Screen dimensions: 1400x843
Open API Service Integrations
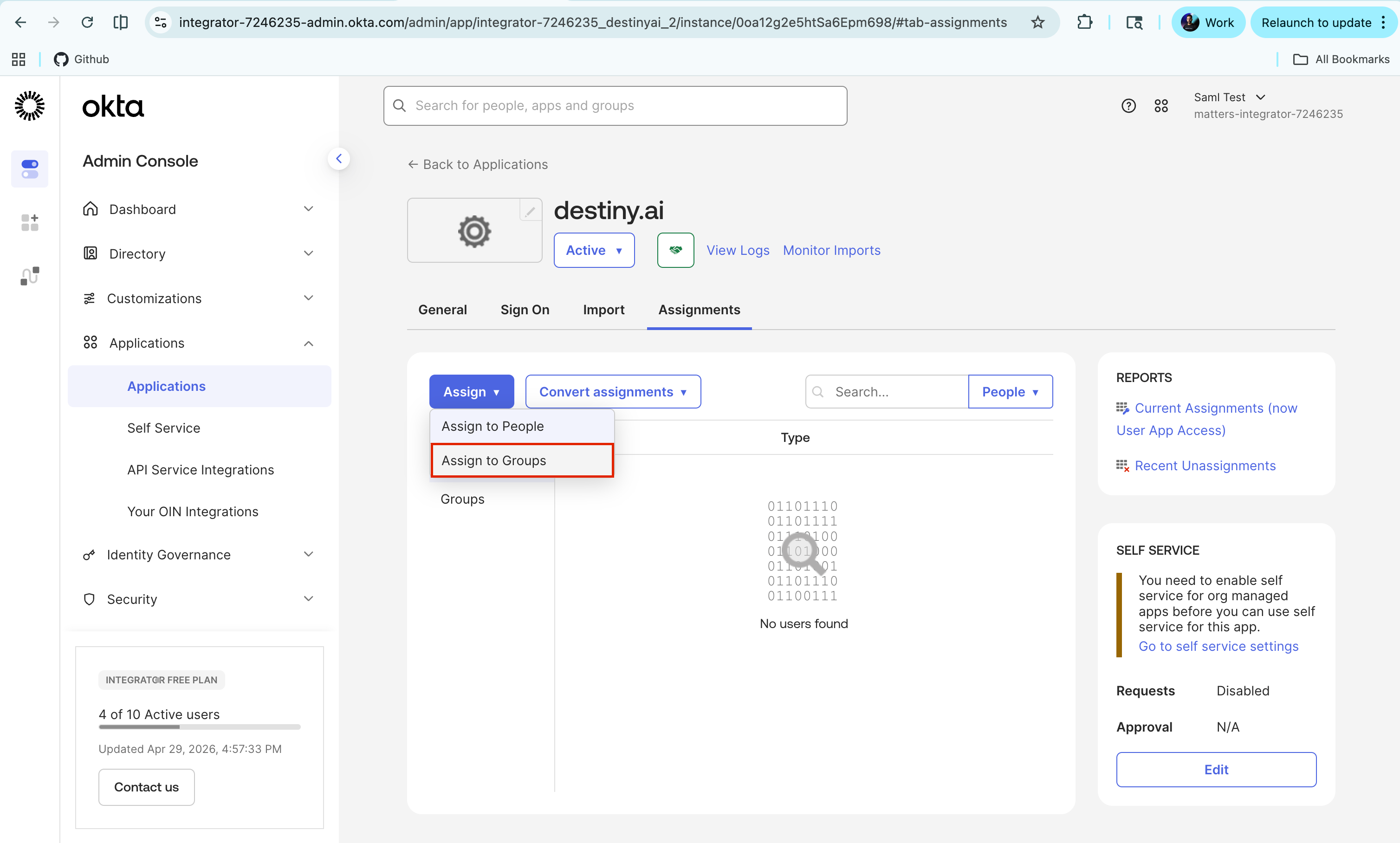[201, 470]
